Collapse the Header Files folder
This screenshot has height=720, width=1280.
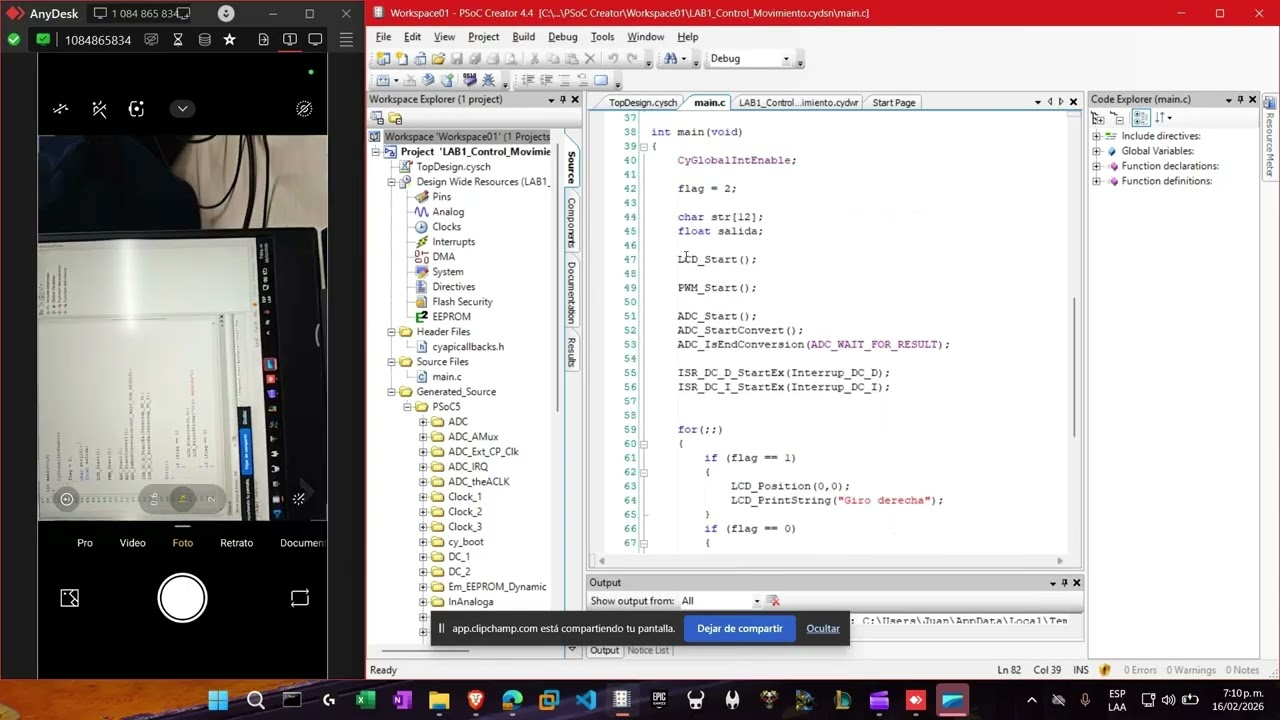tap(392, 332)
